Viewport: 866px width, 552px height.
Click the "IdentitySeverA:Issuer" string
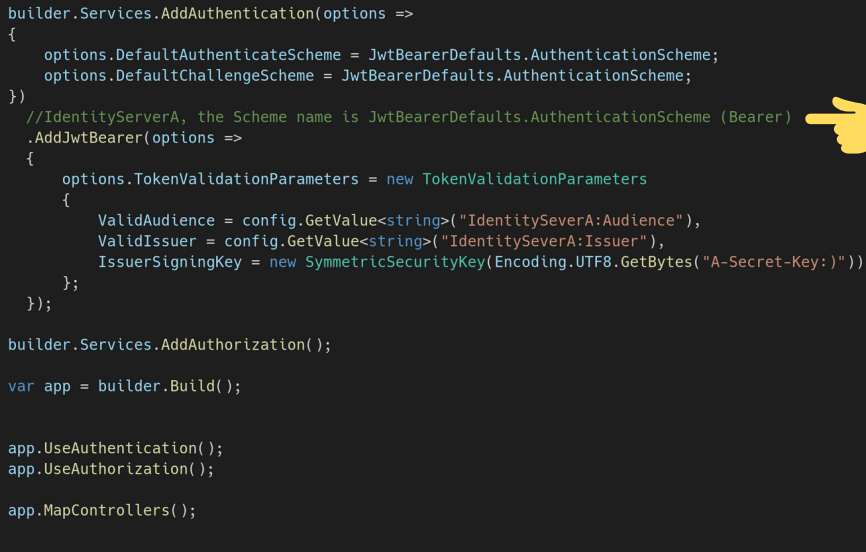544,241
